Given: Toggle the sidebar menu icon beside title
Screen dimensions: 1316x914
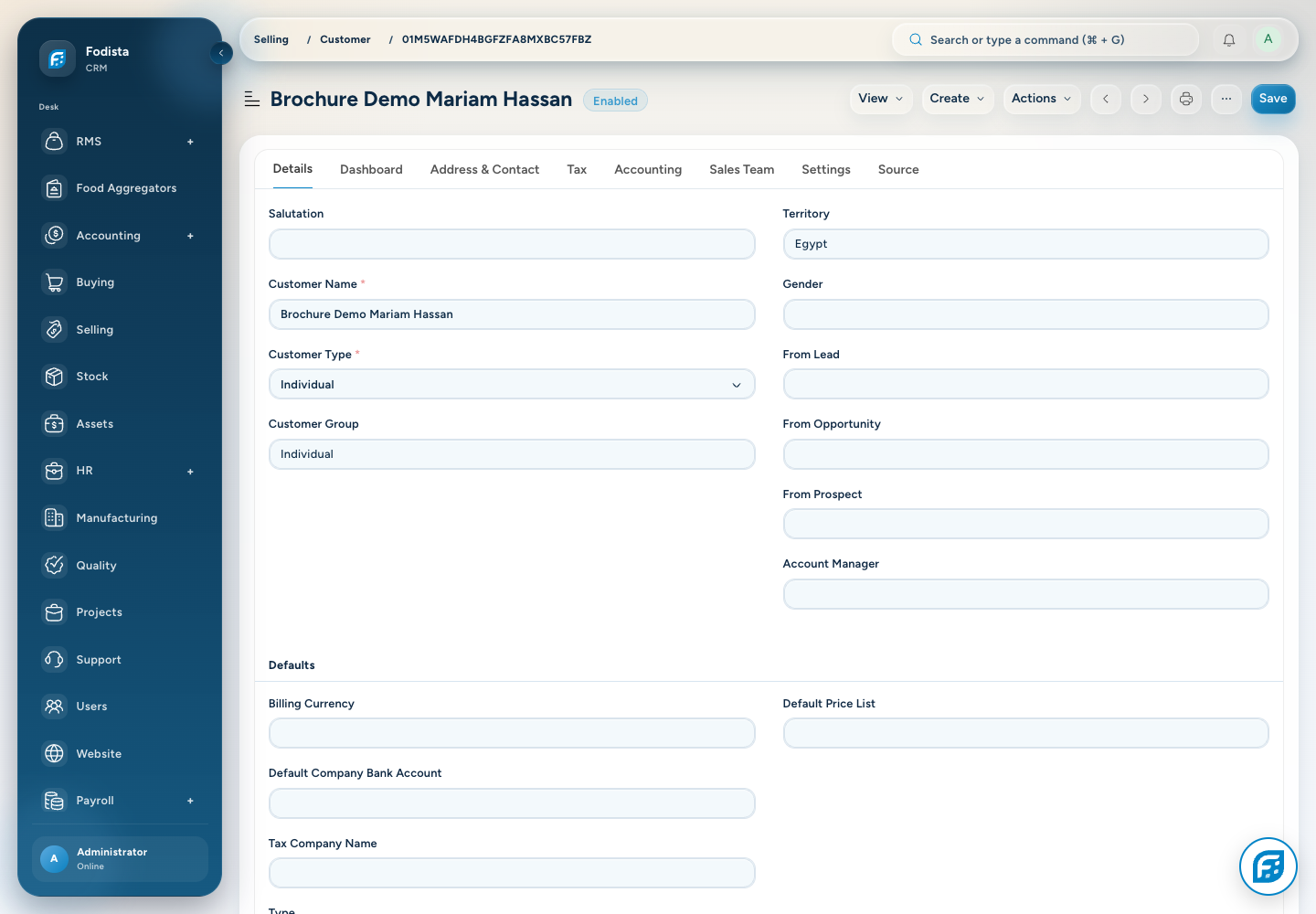Looking at the screenshot, I should (x=252, y=99).
